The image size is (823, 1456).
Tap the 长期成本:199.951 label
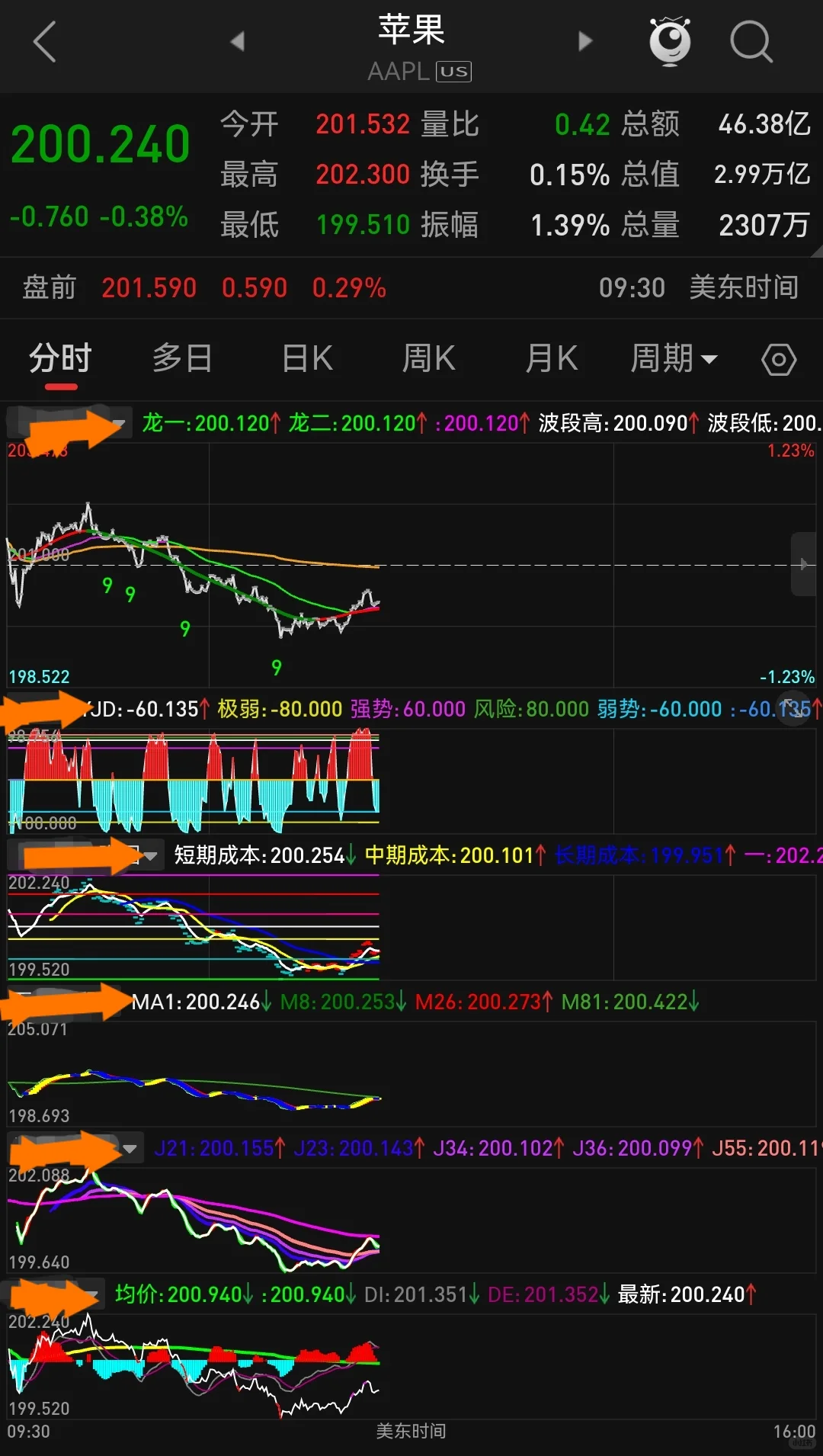pos(645,855)
